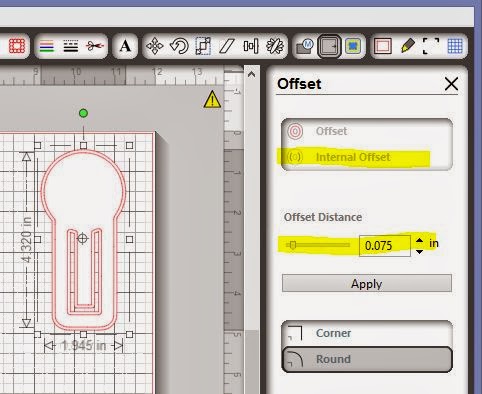The height and width of the screenshot is (394, 482).
Task: Click the top-right selection handle
Action: click(x=130, y=145)
